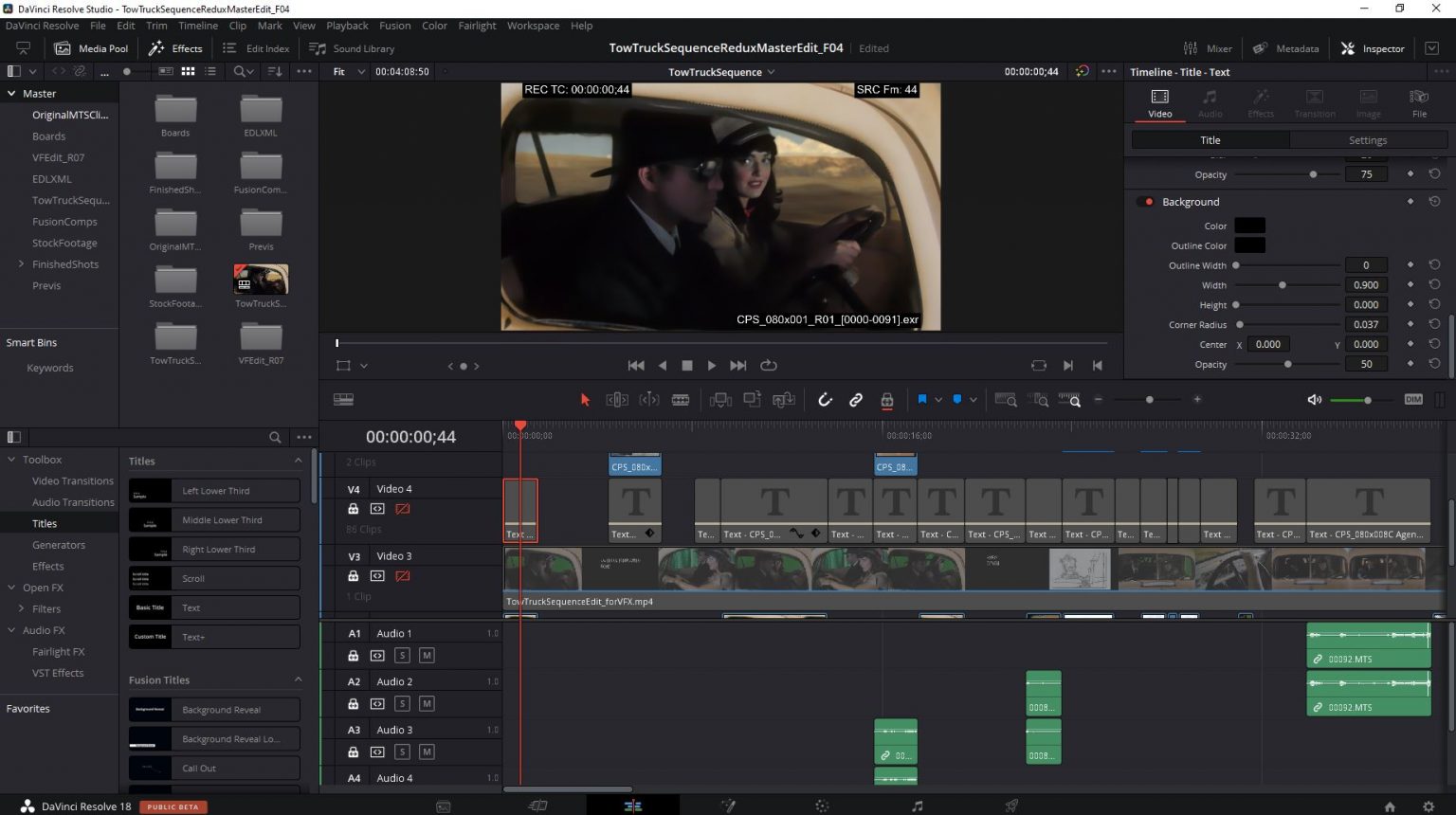Open the flag color dropdown
Screen dimensions: 1456x815
(937, 399)
